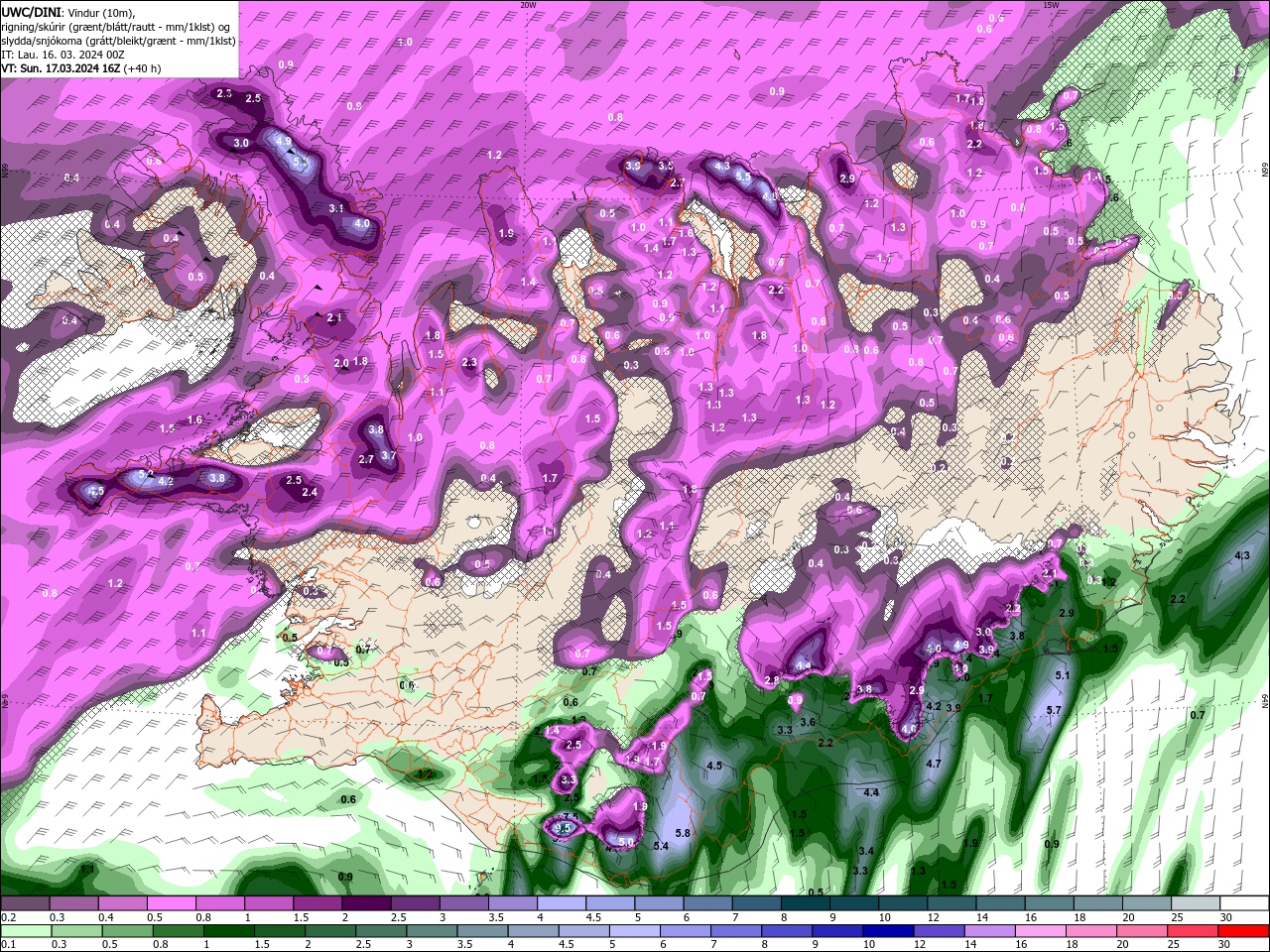Click the 0.1 pale green swatch in the lower legend row
The width and height of the screenshot is (1270, 952).
coord(25,931)
